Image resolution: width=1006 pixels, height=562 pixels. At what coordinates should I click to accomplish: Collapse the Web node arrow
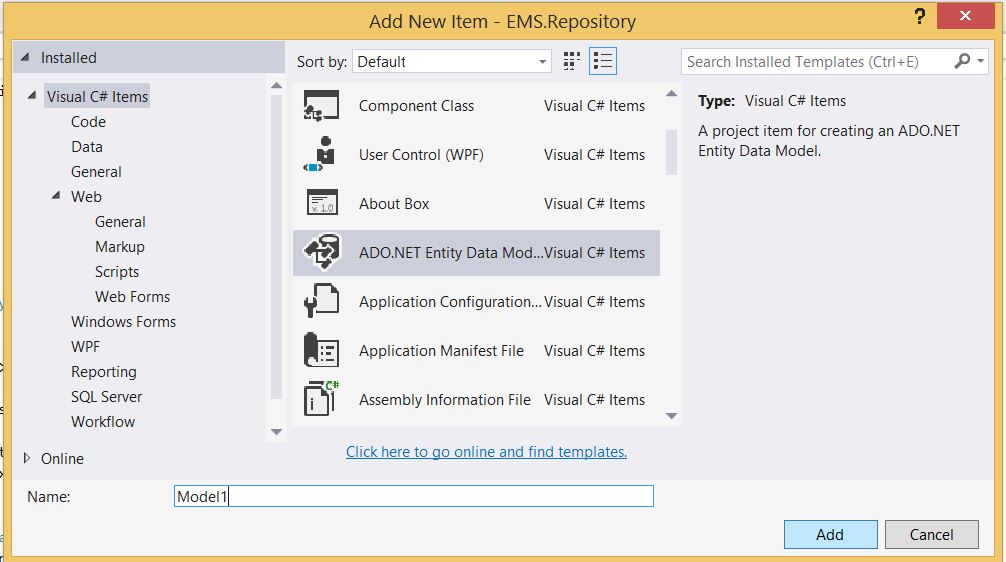pyautogui.click(x=56, y=196)
